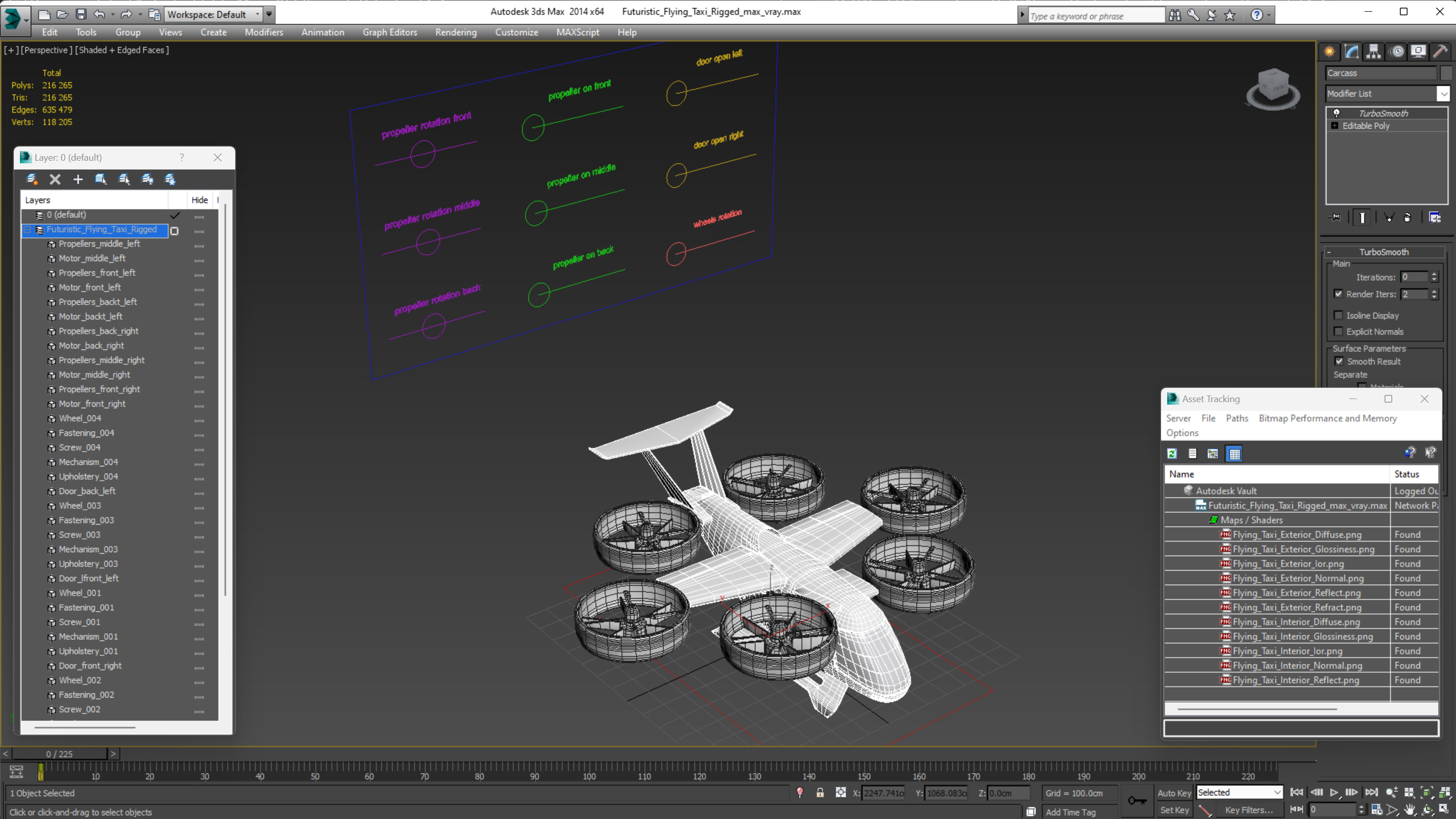Screen dimensions: 1456x819
Task: Click Add Selected Objects plus icon
Action: [78, 179]
